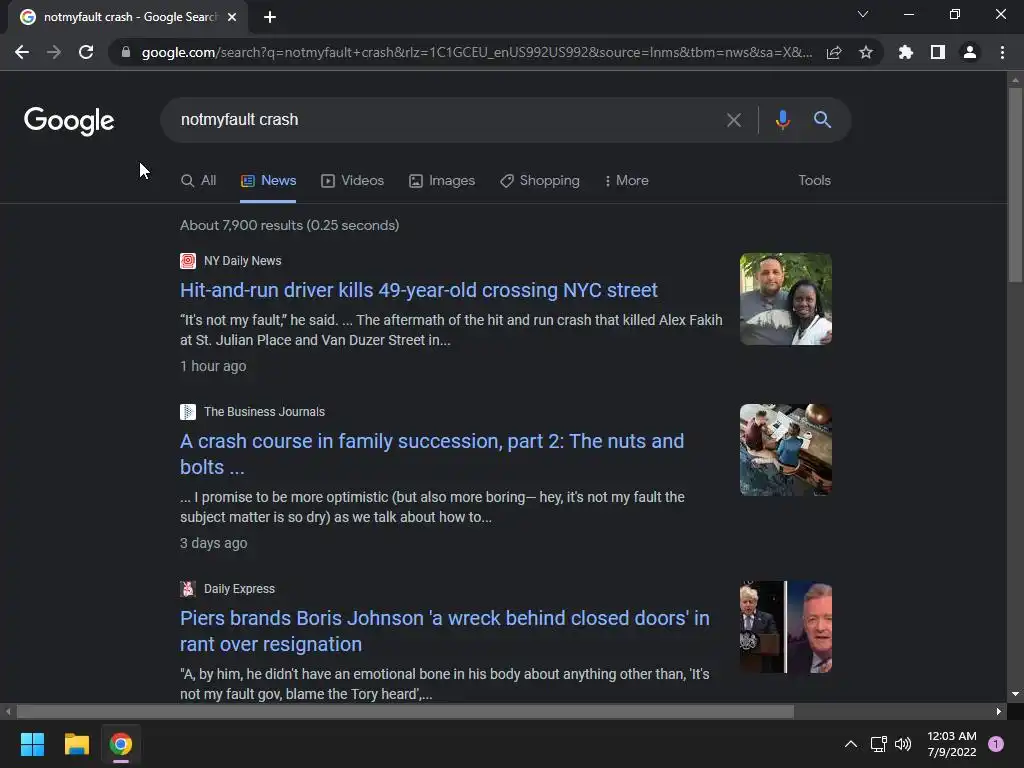This screenshot has height=768, width=1024.
Task: Click the scroll up arrow
Action: (1015, 80)
